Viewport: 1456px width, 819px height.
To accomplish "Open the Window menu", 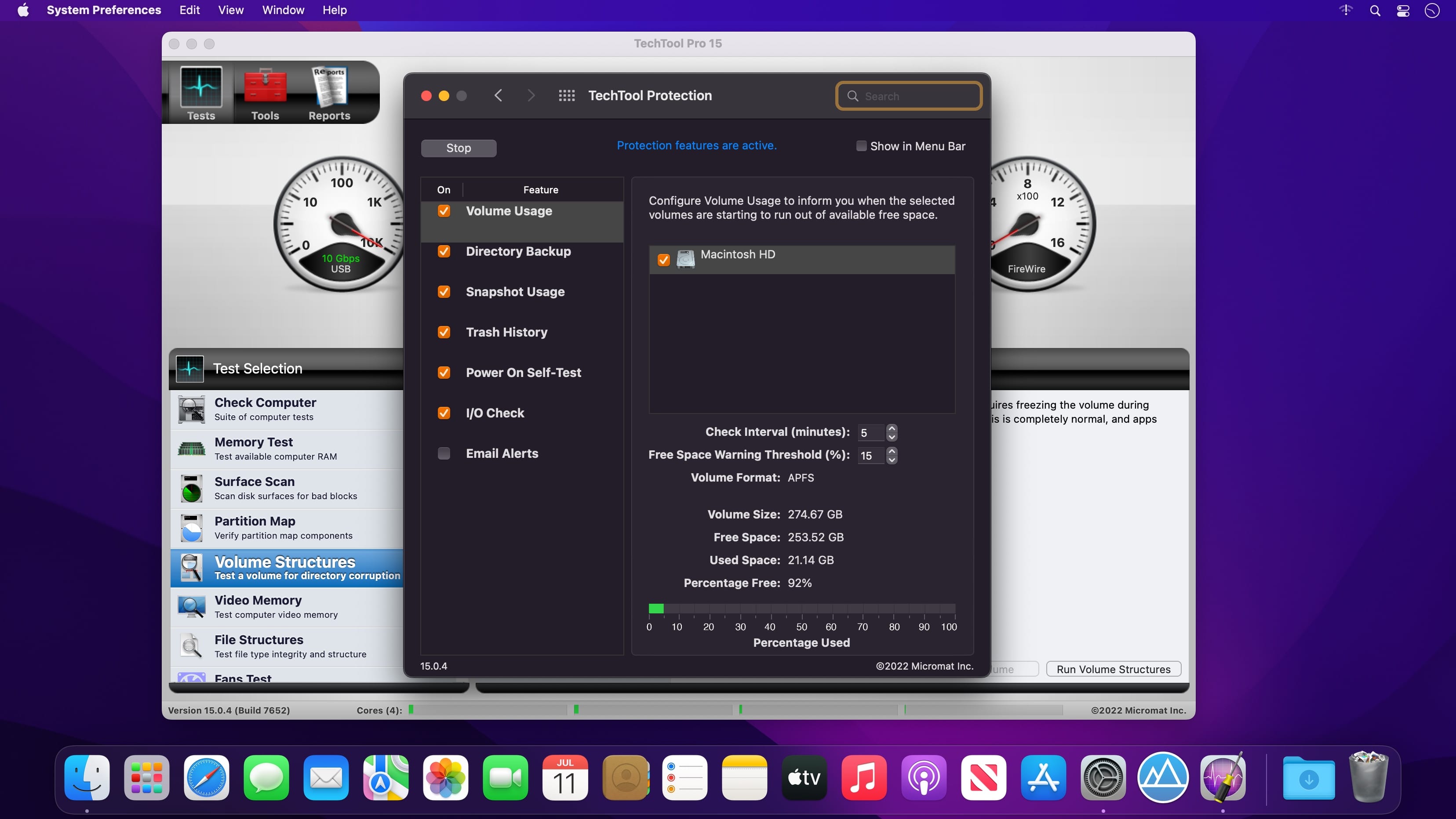I will tap(283, 10).
